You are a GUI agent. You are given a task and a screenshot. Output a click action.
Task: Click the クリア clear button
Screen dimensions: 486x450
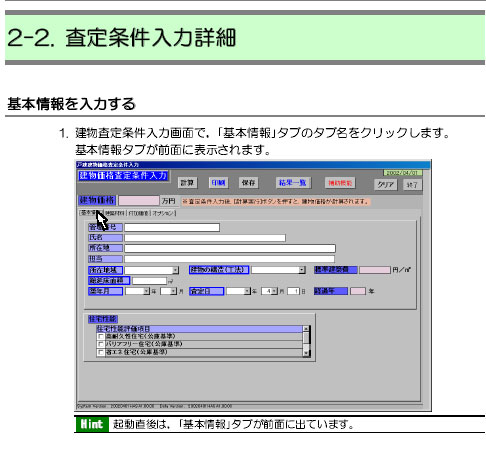point(386,185)
